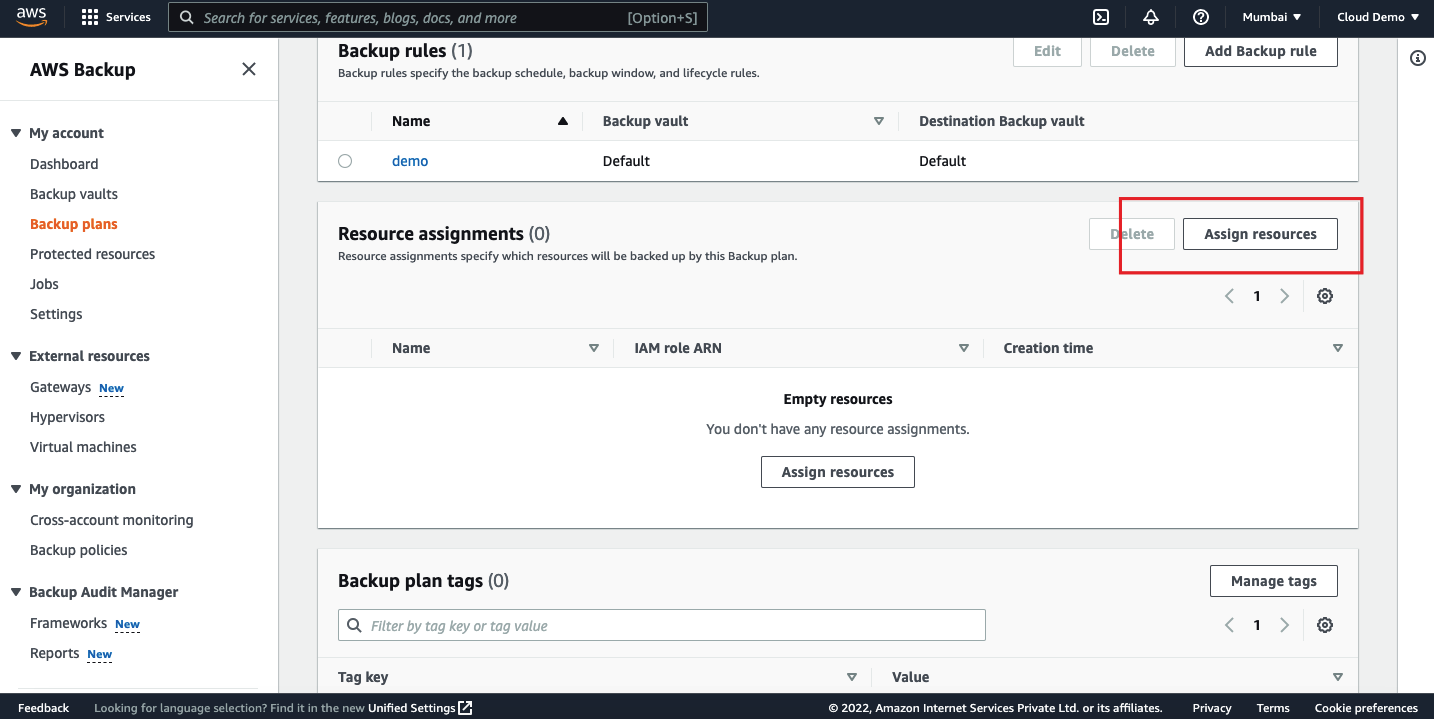
Task: Open Cookie preferences in the footer
Action: (x=1366, y=708)
